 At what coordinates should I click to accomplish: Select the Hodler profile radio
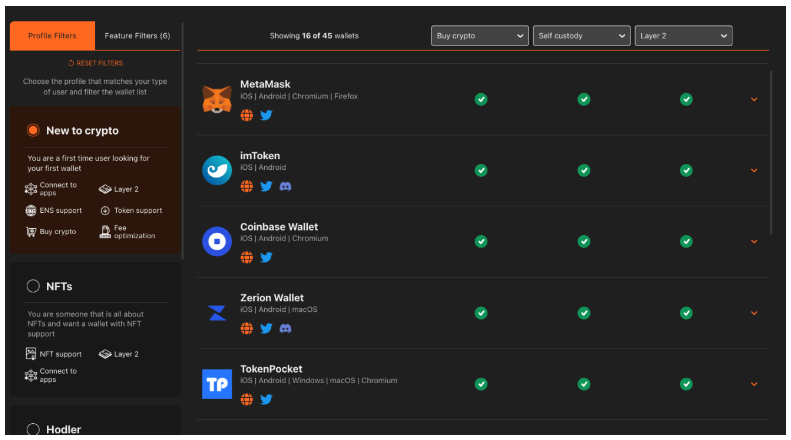click(33, 429)
